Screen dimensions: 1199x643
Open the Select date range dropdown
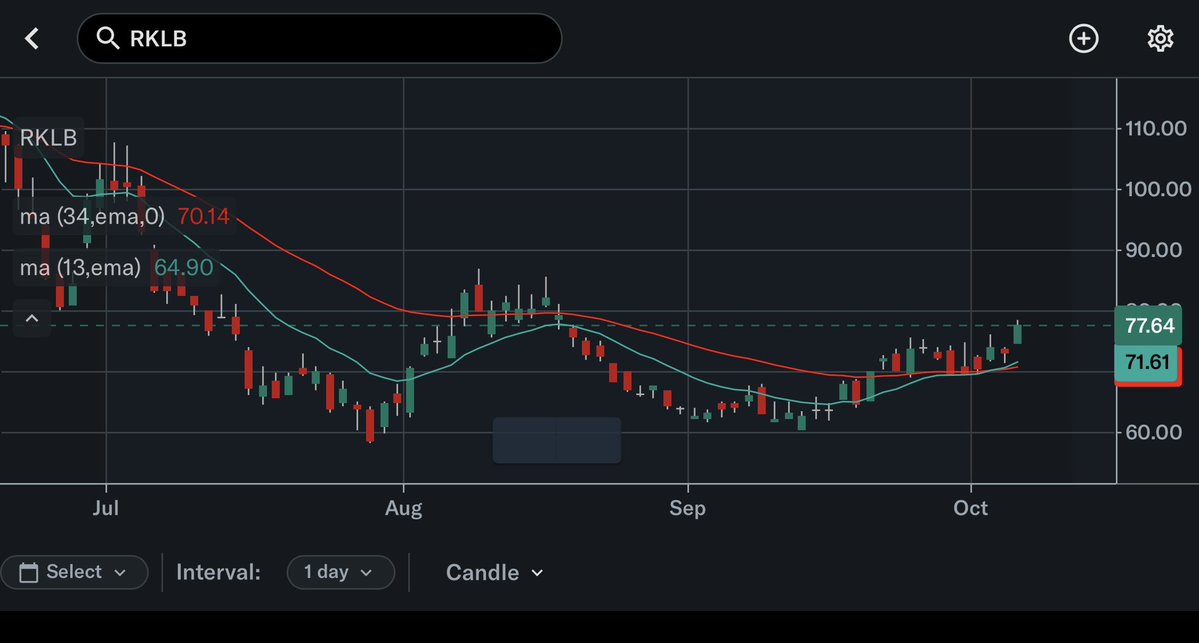click(x=74, y=572)
